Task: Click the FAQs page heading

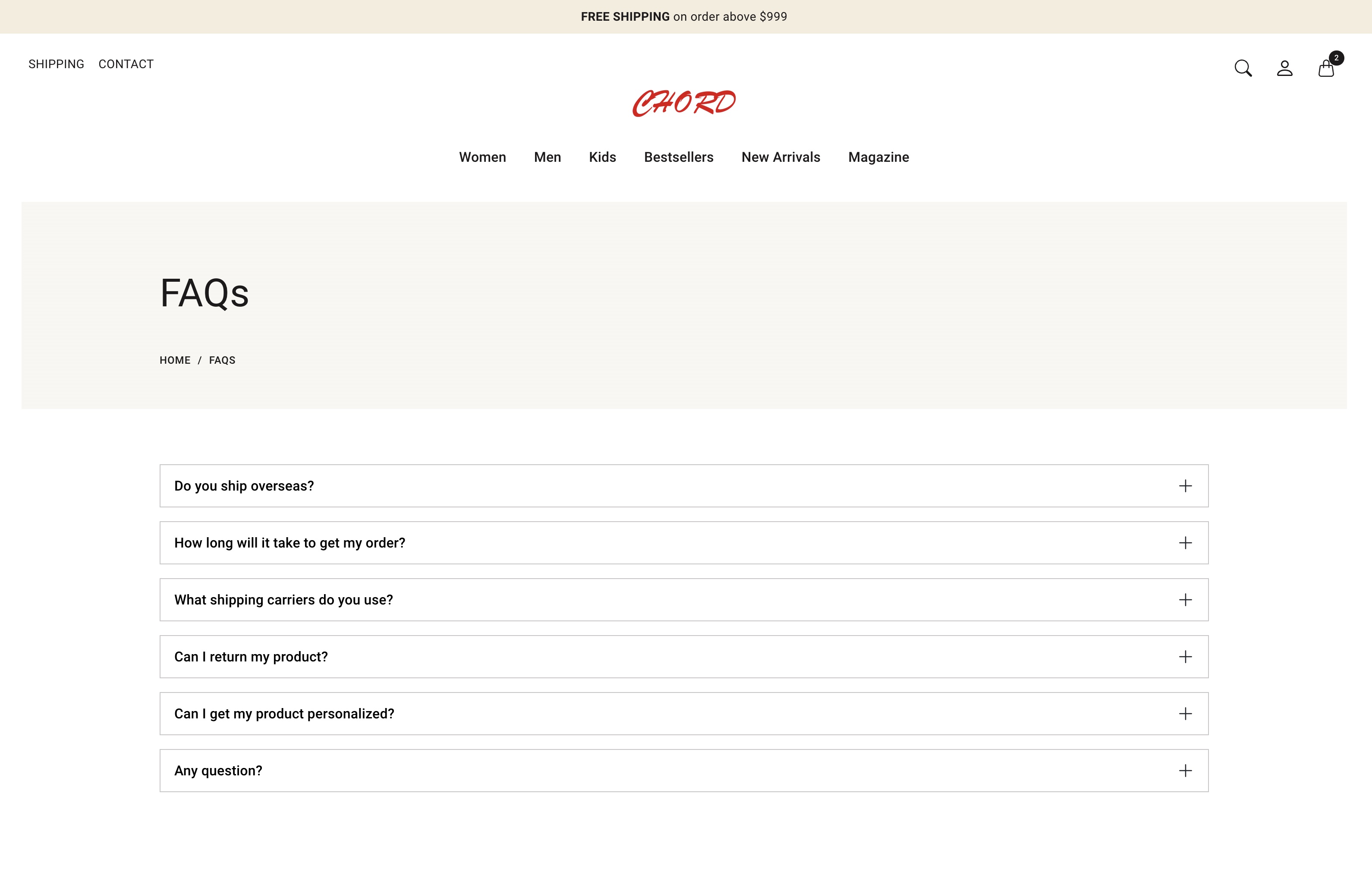Action: (x=204, y=293)
